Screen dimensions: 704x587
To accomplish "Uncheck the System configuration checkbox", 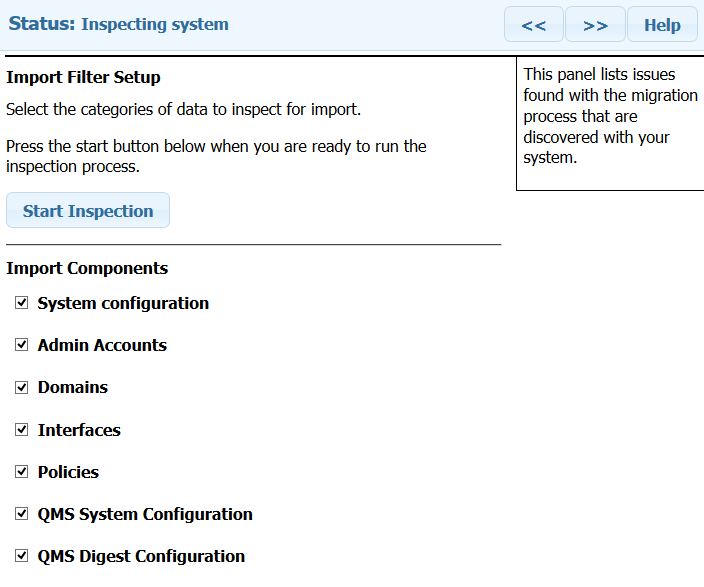I will click(x=22, y=302).
